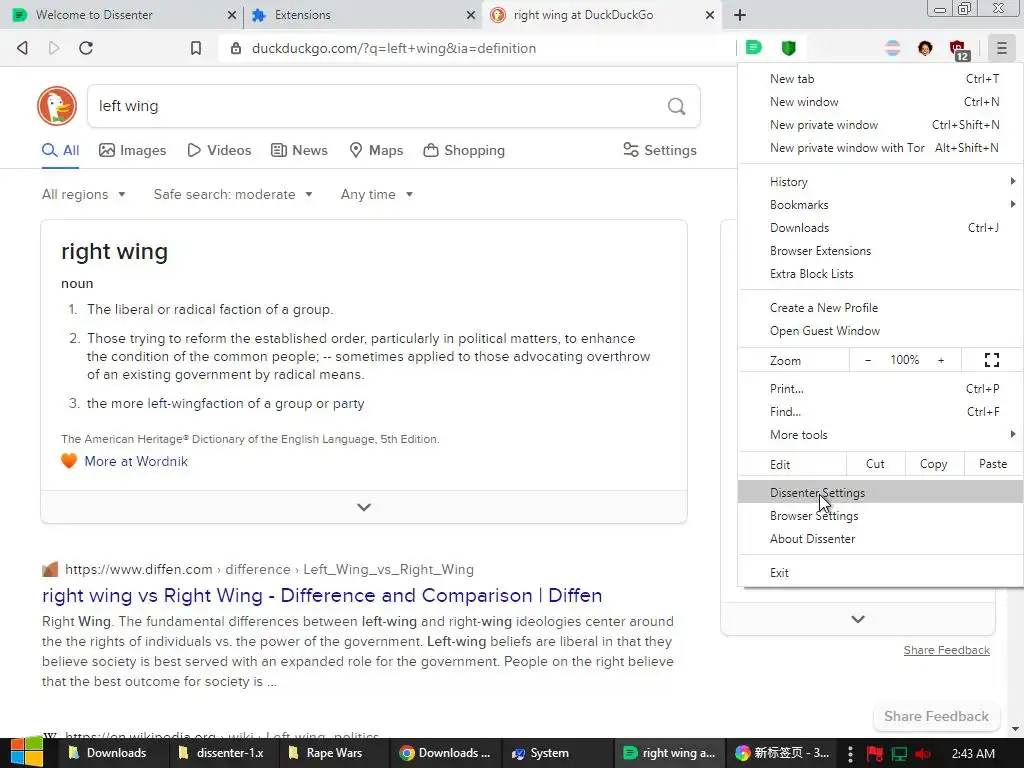Viewport: 1024px width, 768px height.
Task: Click the striped round extension icon
Action: [x=893, y=47]
